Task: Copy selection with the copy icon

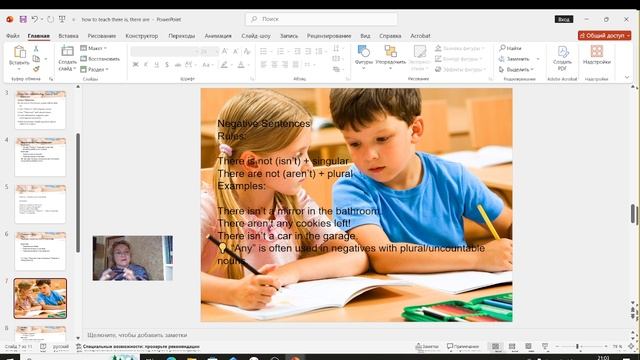Action: click(x=36, y=59)
